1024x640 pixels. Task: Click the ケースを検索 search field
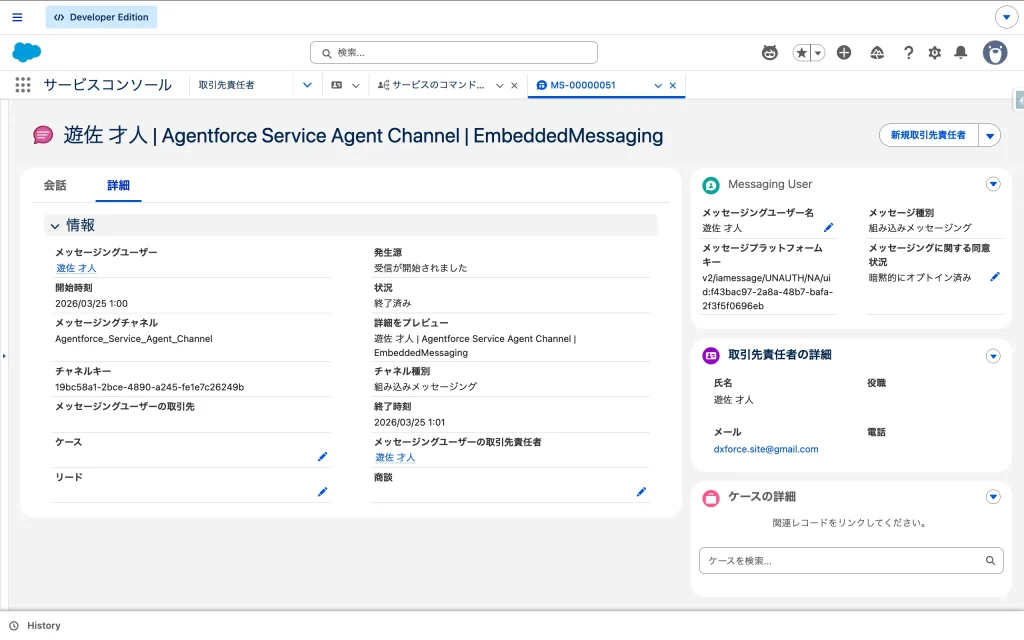coord(842,561)
